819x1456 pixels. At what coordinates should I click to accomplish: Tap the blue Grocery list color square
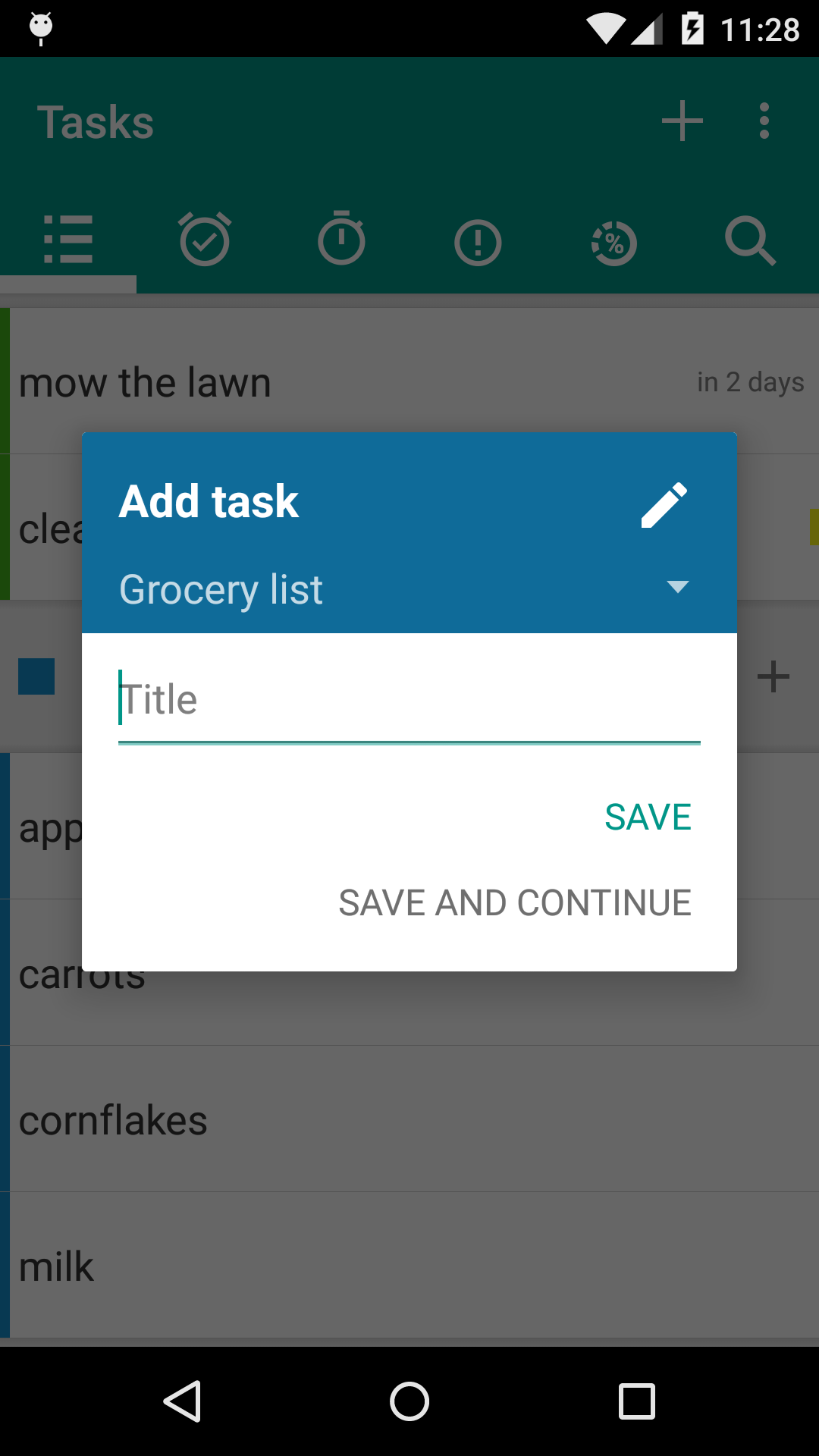pos(36,676)
